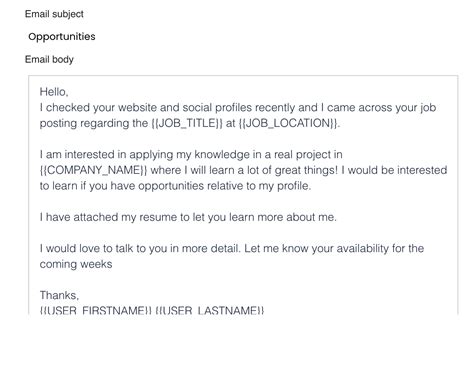The image size is (474, 386).
Task: Place cursor at the "coming weeks" text
Action: click(x=76, y=264)
